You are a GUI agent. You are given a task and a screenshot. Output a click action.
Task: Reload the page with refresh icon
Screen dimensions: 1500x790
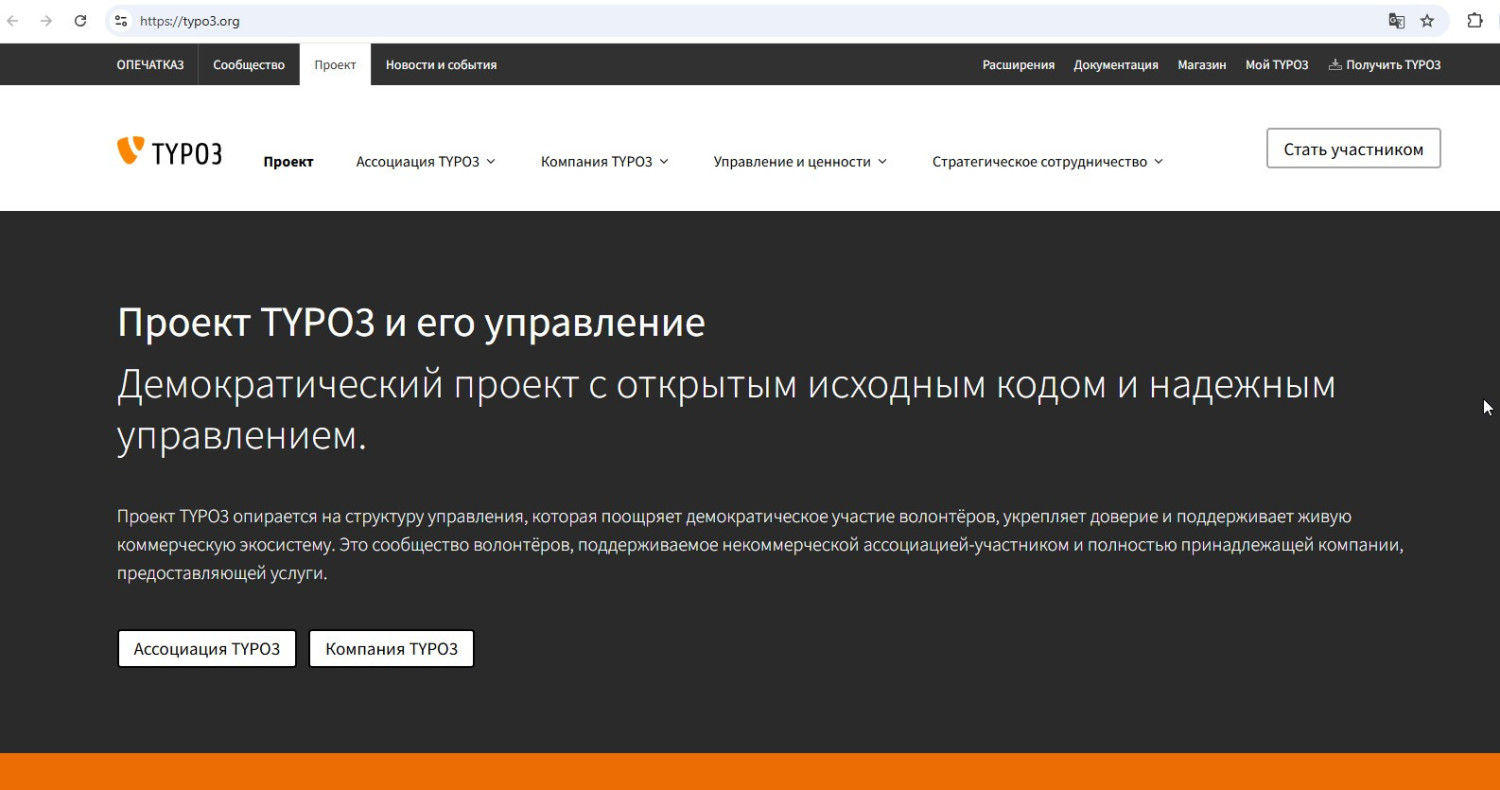coord(81,21)
